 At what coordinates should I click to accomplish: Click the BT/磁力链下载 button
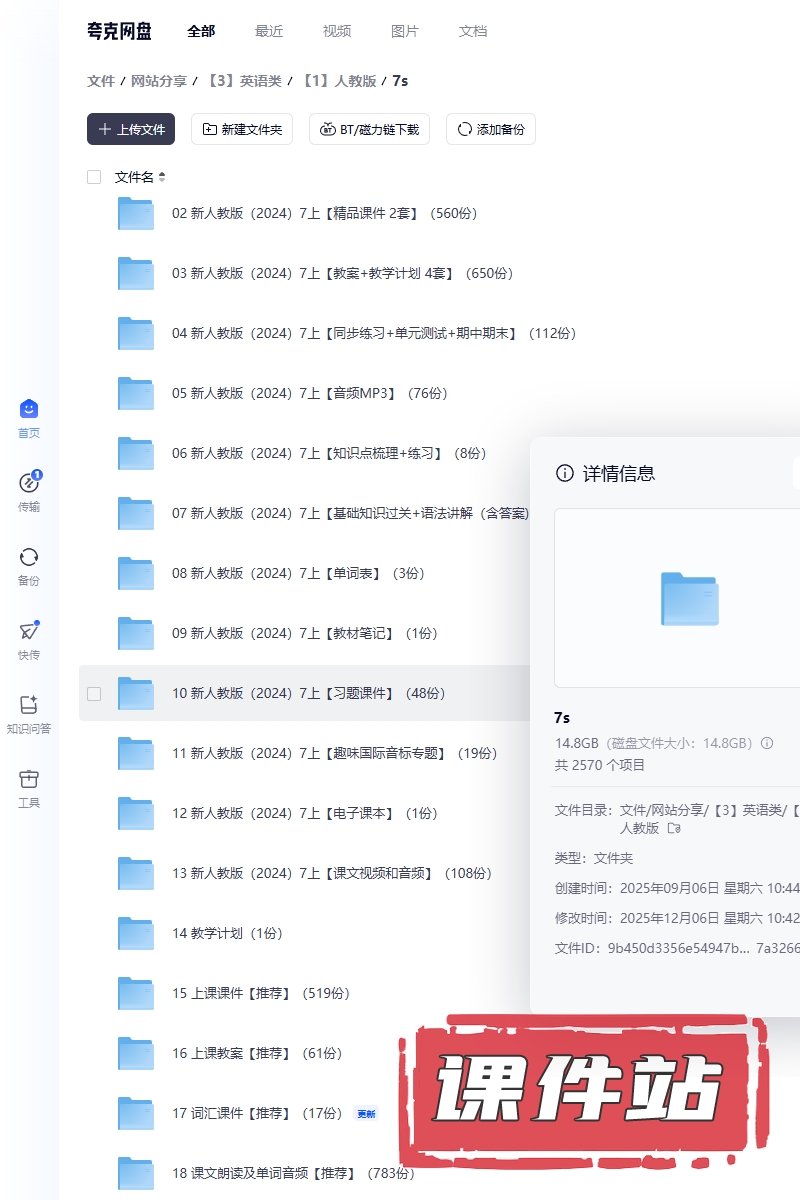370,129
